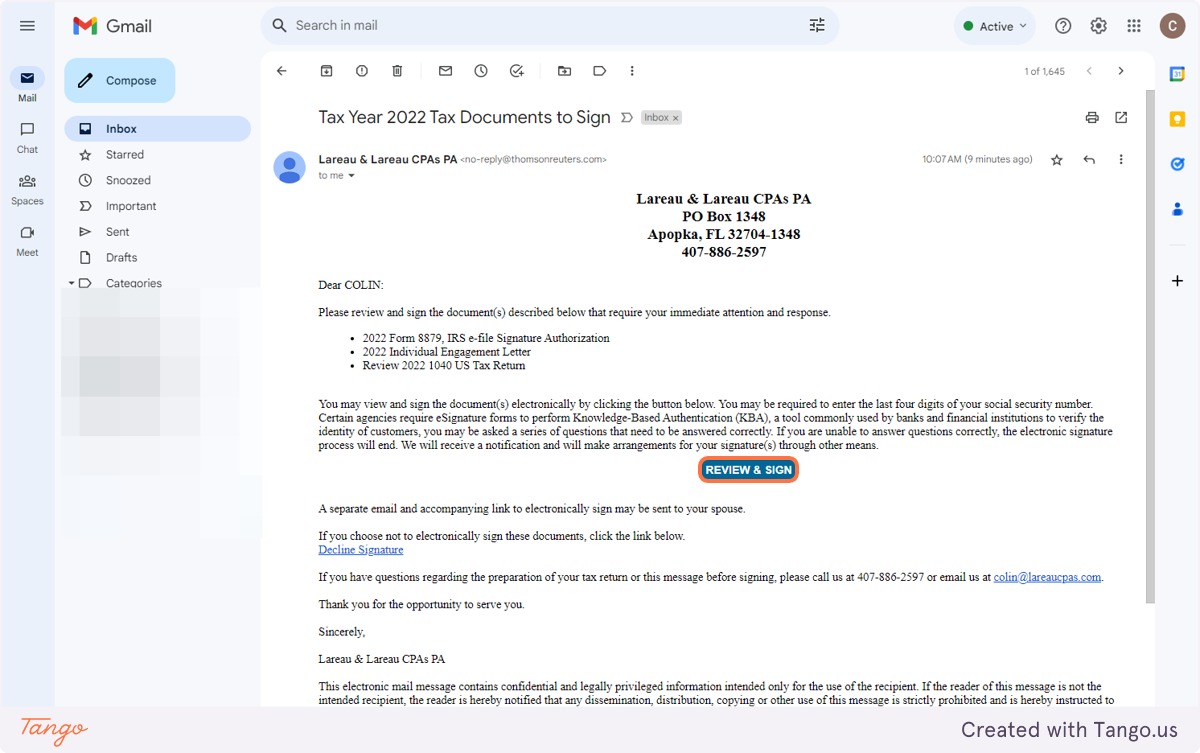Open Google Keep side panel
Viewport: 1200px width, 753px height.
pyautogui.click(x=1177, y=119)
